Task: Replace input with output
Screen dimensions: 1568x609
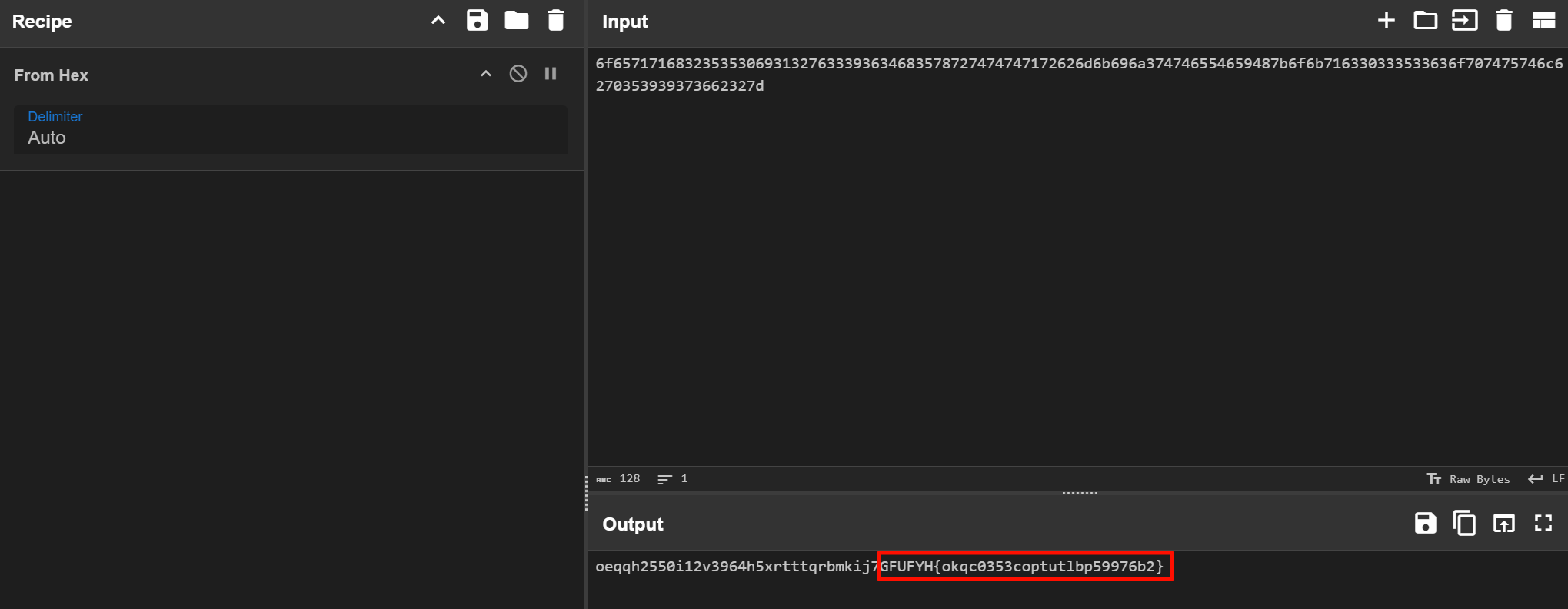Action: click(x=1503, y=524)
